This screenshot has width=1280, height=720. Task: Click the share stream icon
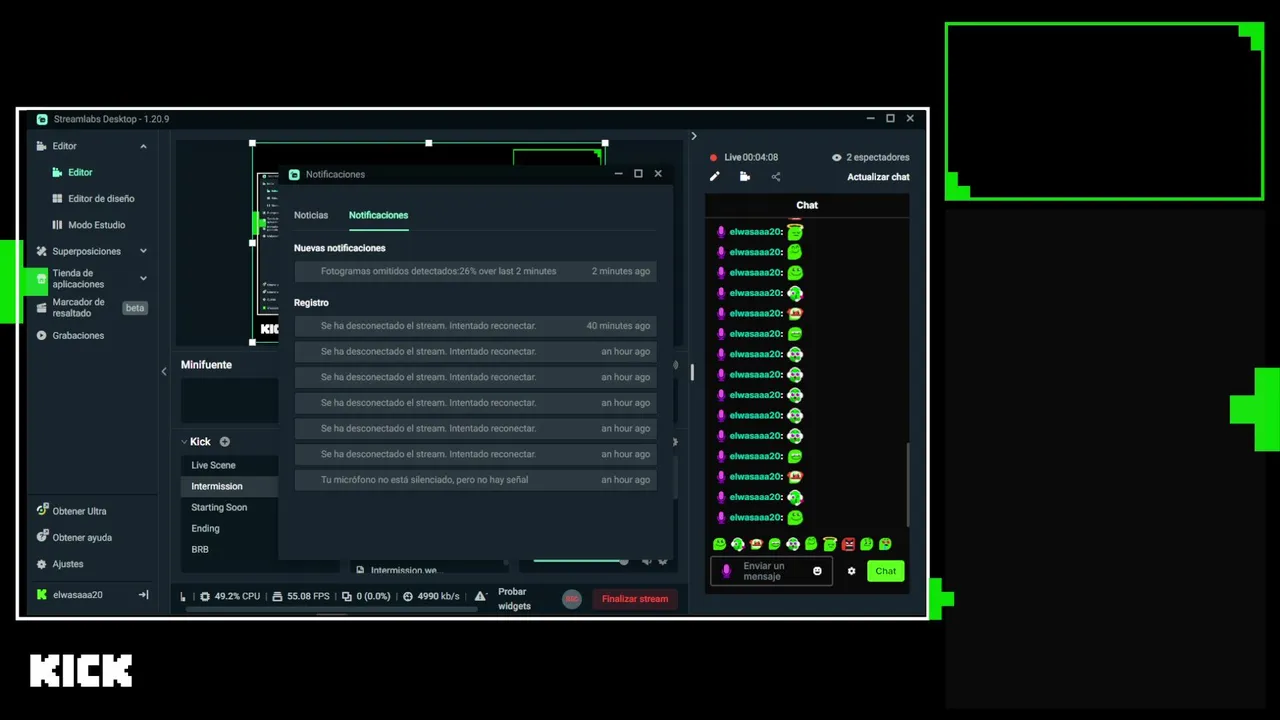coord(775,177)
